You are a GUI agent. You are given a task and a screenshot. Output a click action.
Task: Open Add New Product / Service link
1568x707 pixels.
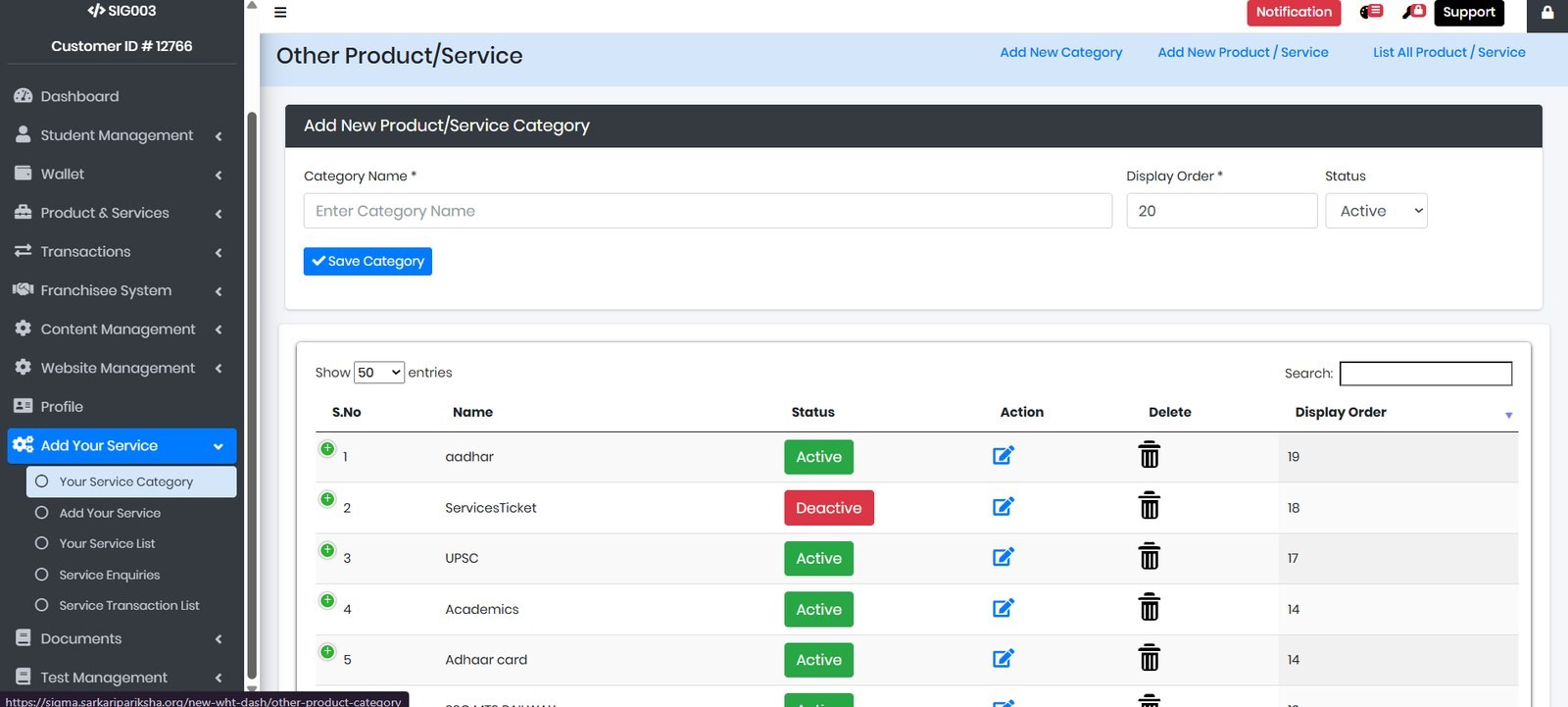1243,52
